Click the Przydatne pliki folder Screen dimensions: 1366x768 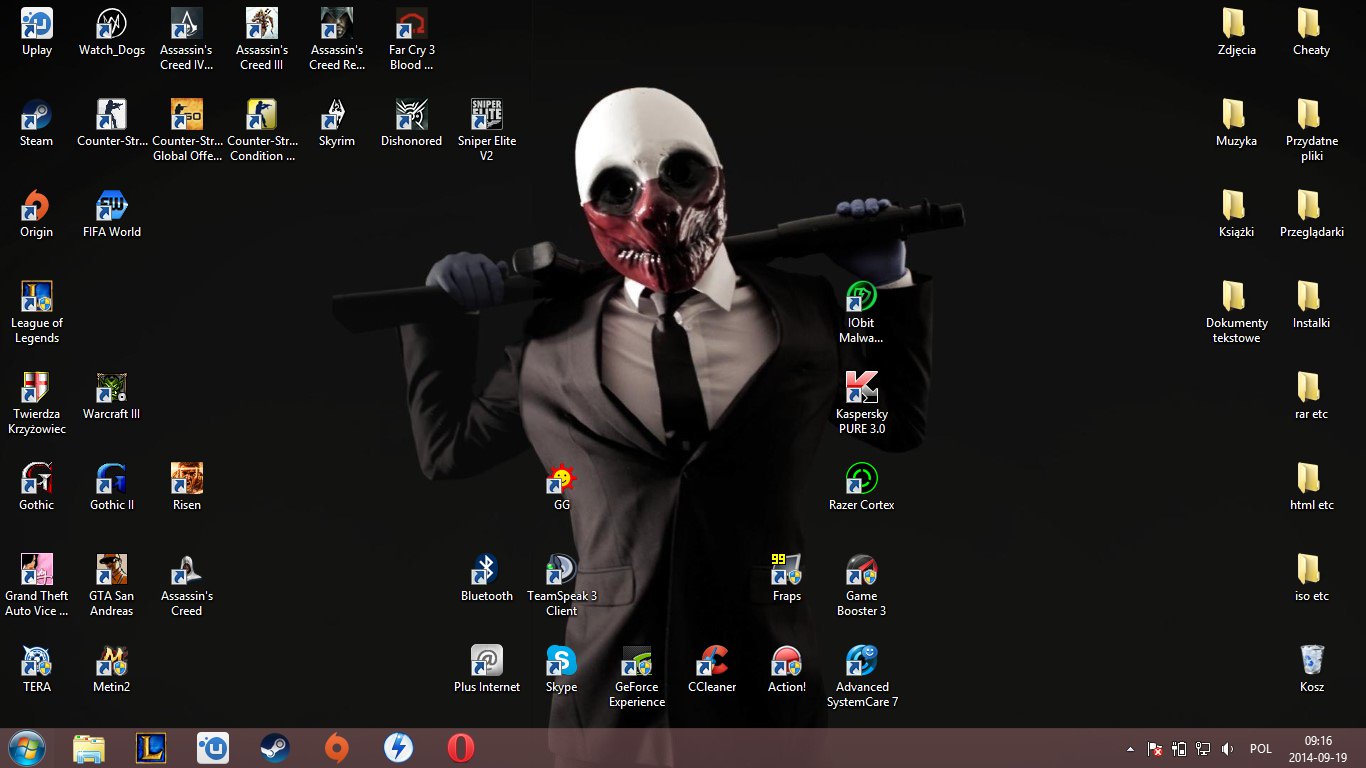tap(1312, 130)
